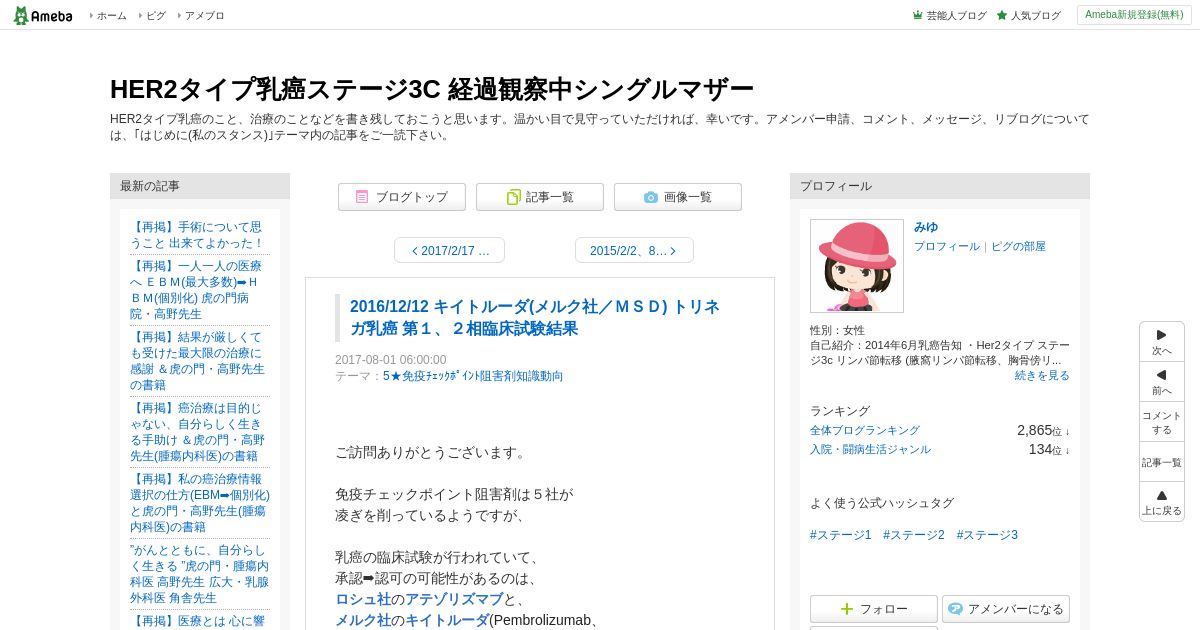This screenshot has width=1200, height=630.
Task: Click Ameba新規登録(無料) button
Action: (x=1134, y=15)
